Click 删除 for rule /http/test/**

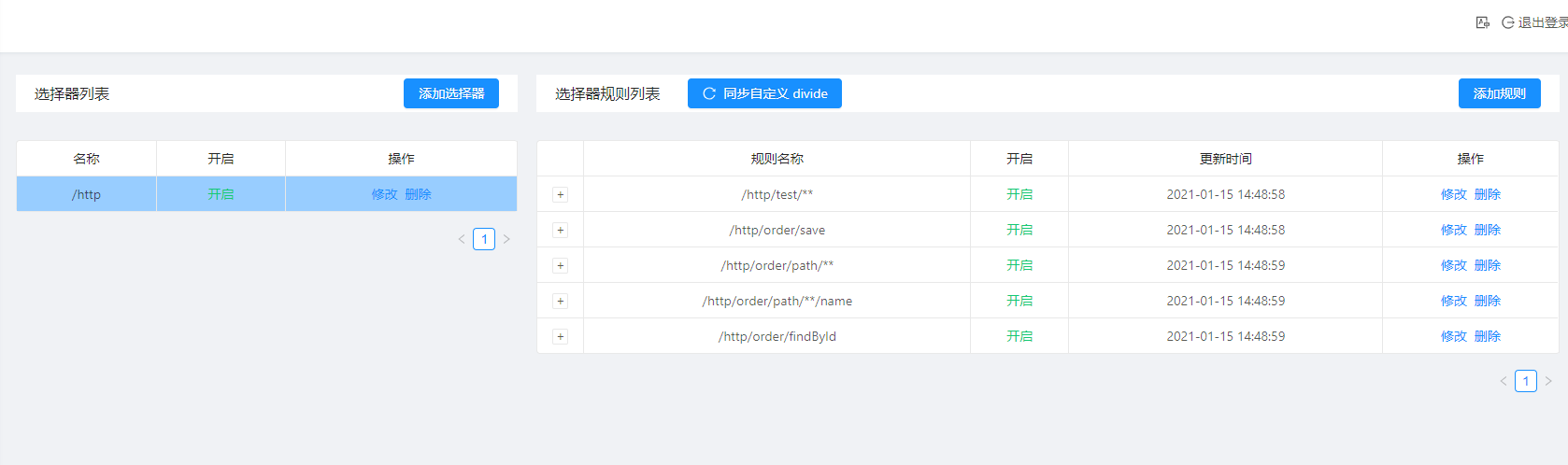[1488, 194]
